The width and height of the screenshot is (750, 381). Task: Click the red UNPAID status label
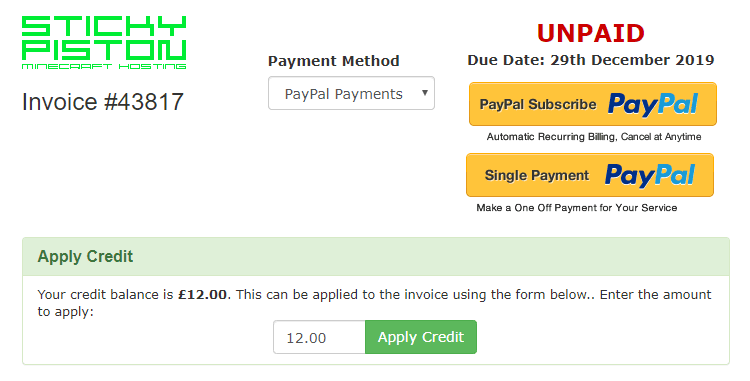[591, 33]
